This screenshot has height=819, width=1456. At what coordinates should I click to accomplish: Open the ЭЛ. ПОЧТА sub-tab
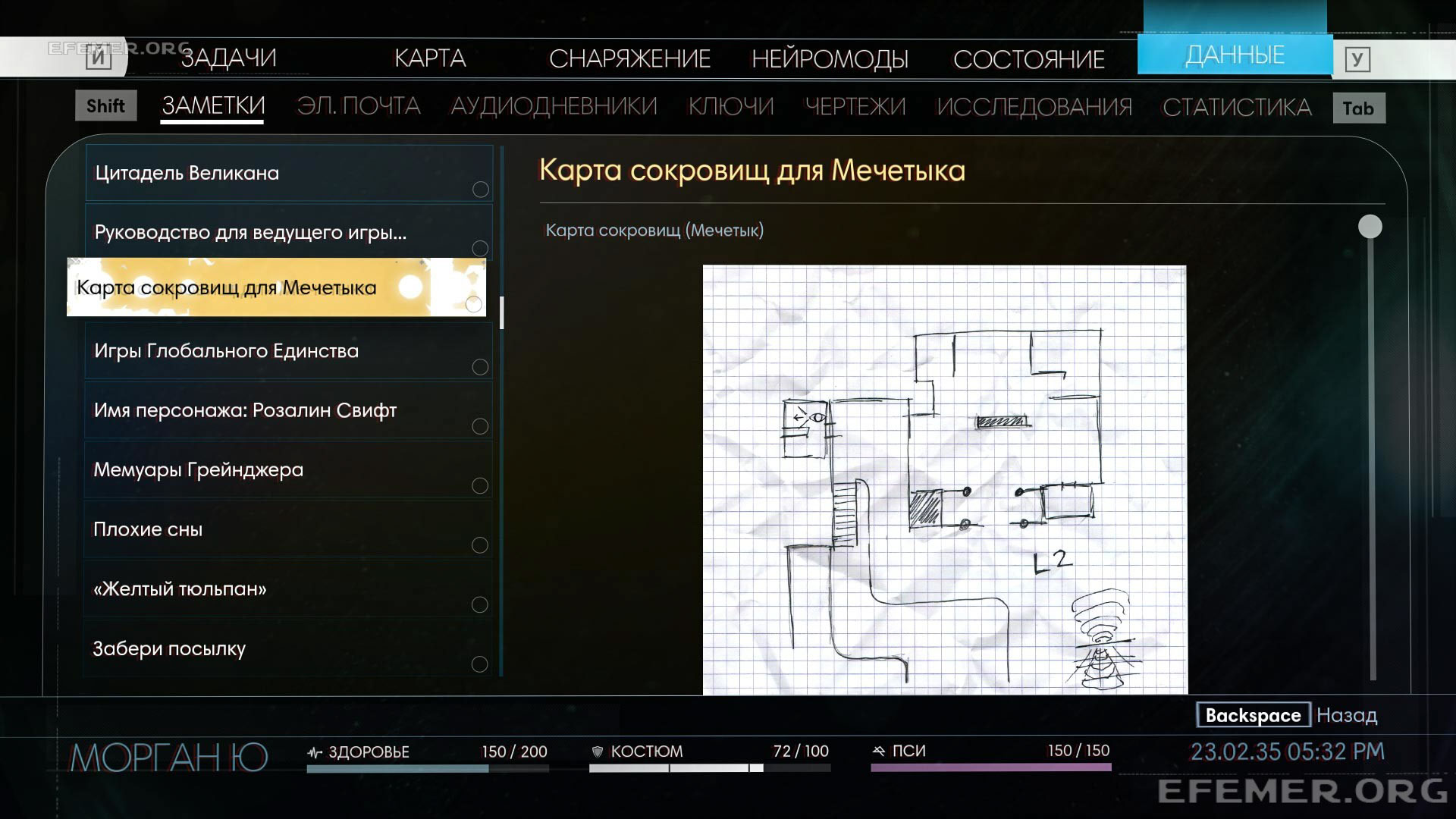tap(359, 105)
